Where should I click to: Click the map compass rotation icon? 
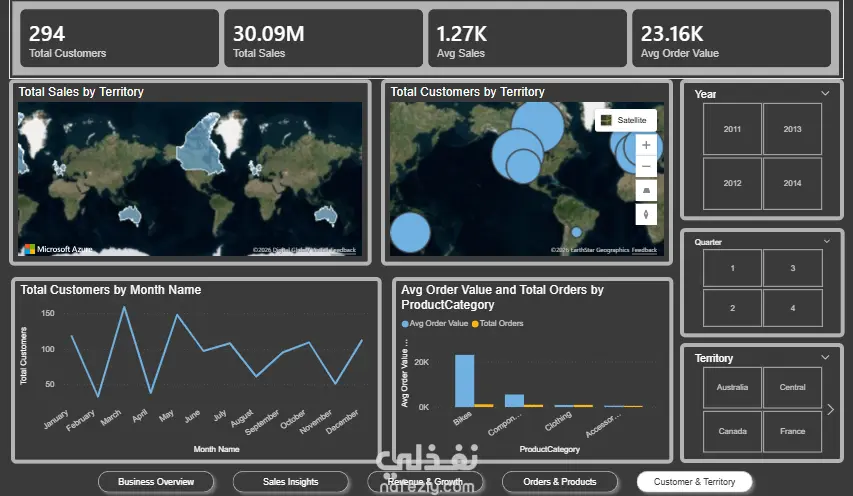point(646,214)
